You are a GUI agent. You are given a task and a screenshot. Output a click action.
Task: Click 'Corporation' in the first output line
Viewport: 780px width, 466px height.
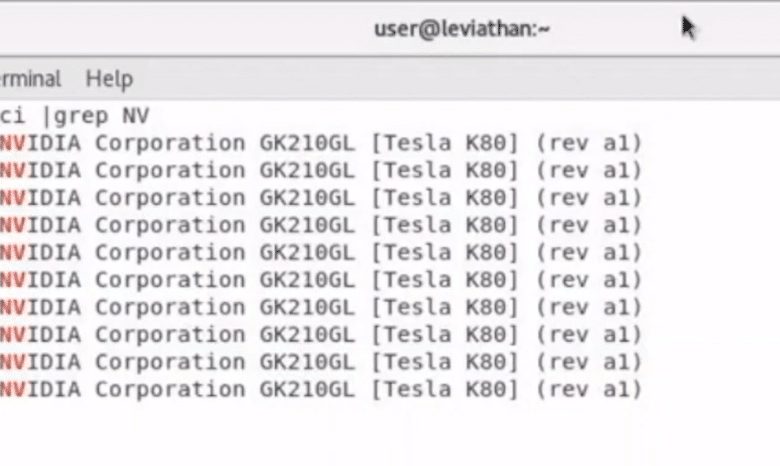tap(170, 143)
